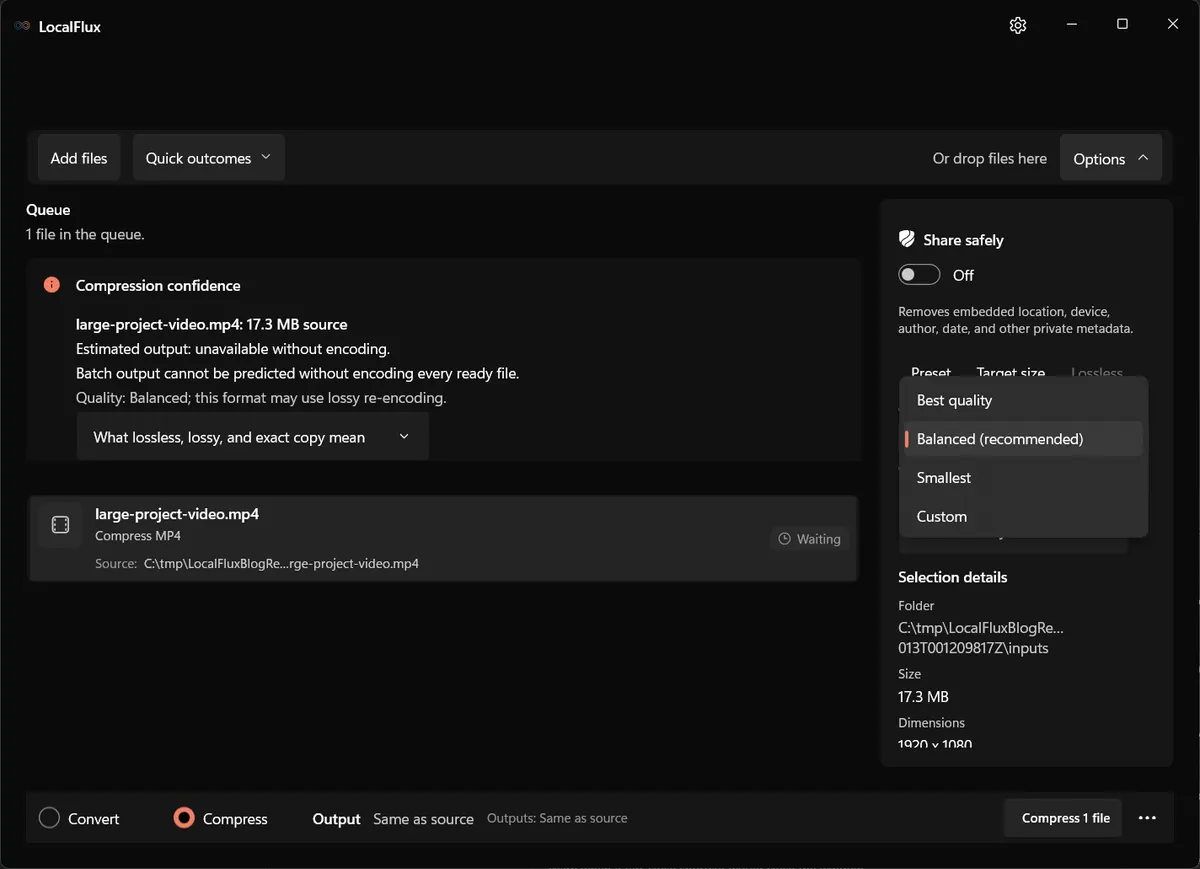Click the Compression confidence info icon
Image resolution: width=1200 pixels, height=869 pixels.
point(52,285)
